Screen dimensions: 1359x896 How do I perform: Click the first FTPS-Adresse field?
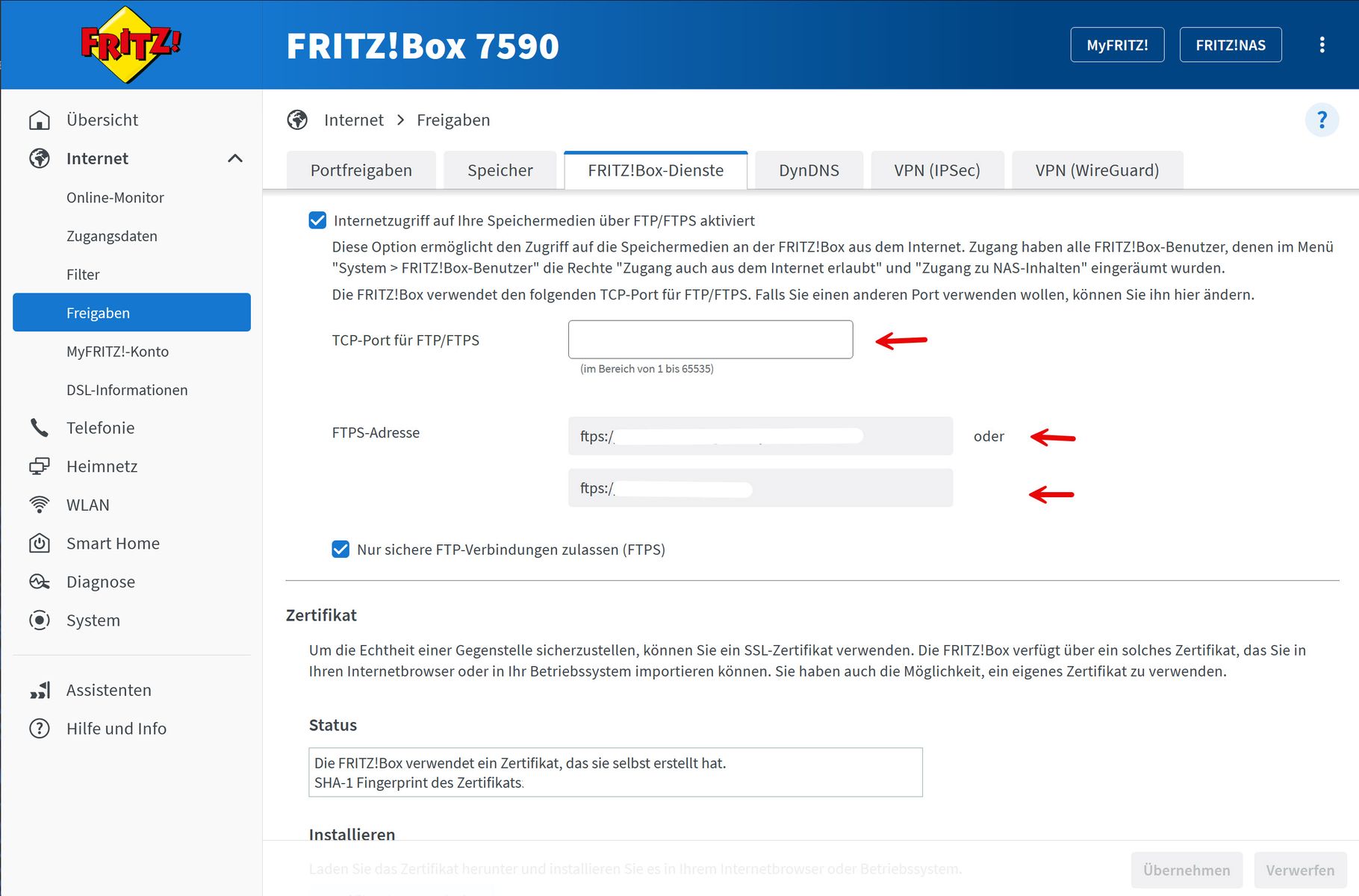click(x=760, y=436)
